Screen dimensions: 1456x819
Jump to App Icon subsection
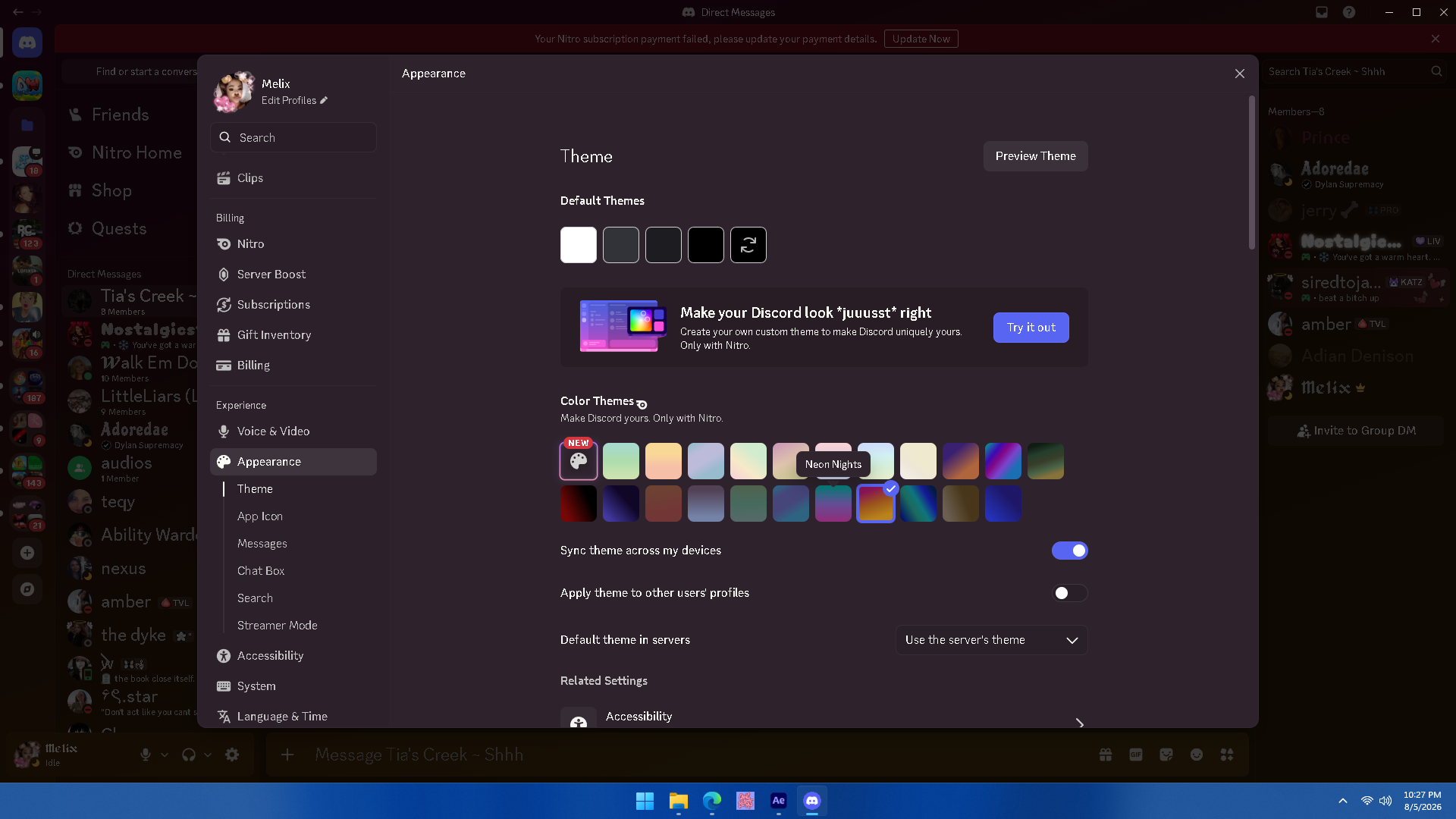point(260,516)
